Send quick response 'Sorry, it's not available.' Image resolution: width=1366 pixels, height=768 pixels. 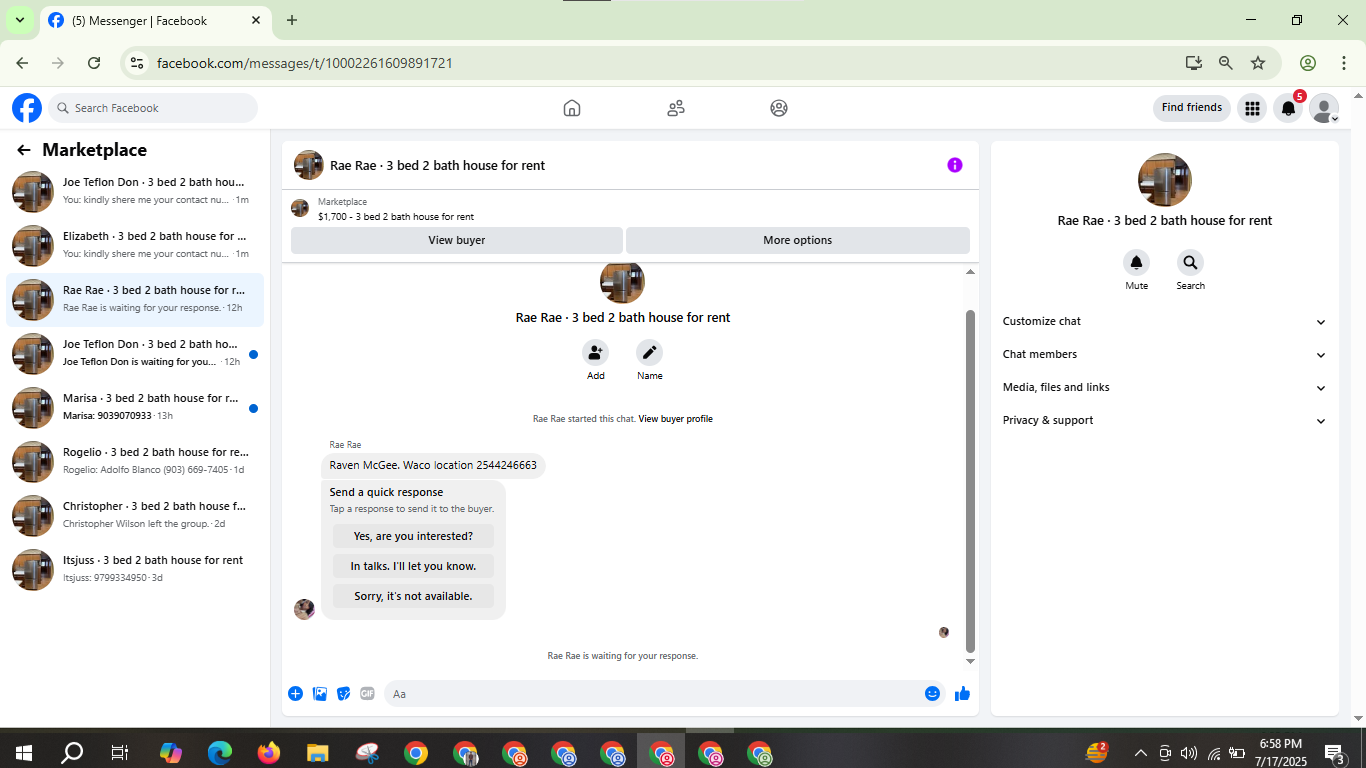click(x=413, y=596)
